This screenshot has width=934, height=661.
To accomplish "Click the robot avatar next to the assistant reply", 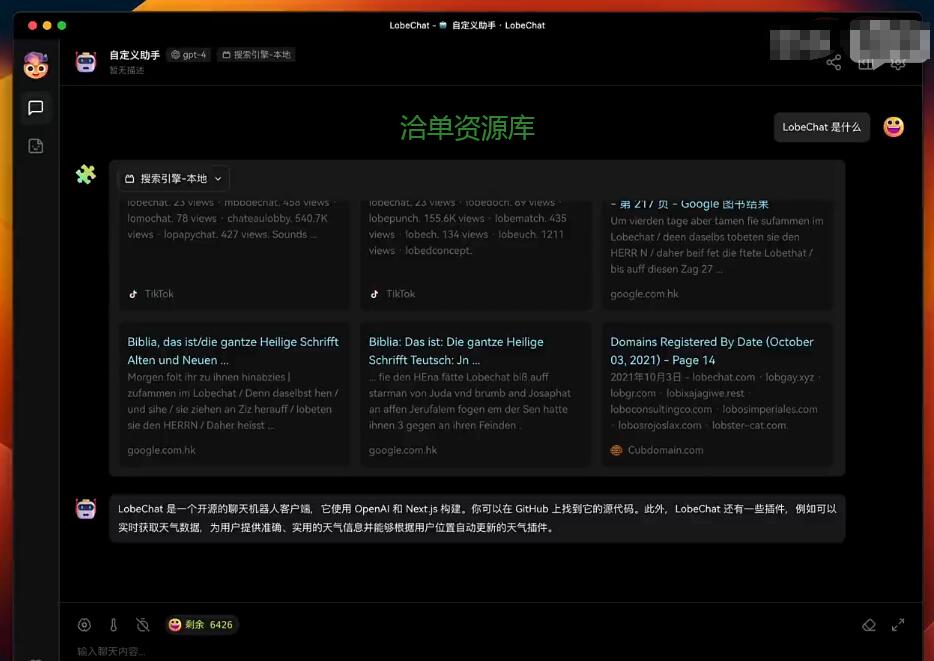I will [86, 509].
